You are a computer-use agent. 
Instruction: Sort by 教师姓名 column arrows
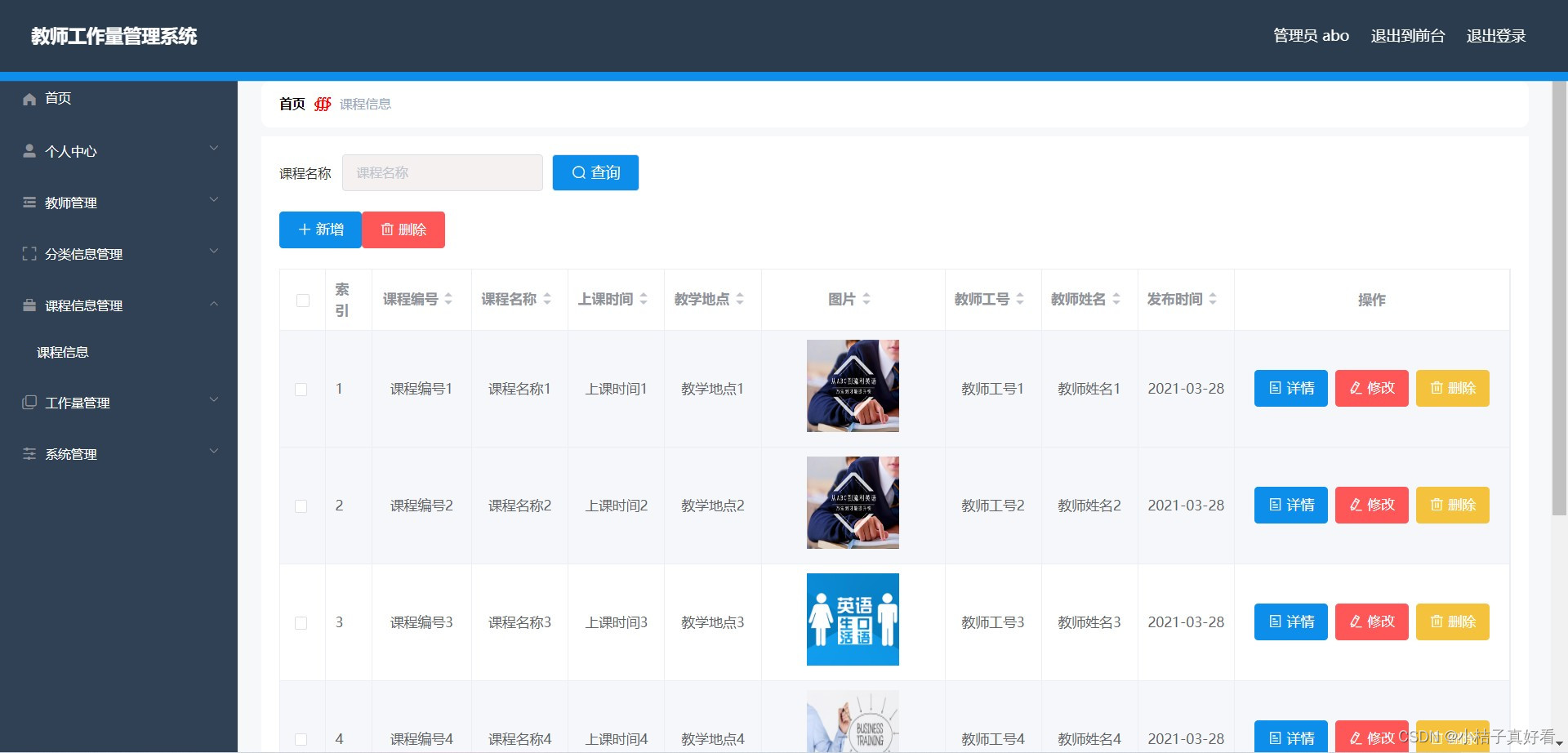[x=1116, y=299]
